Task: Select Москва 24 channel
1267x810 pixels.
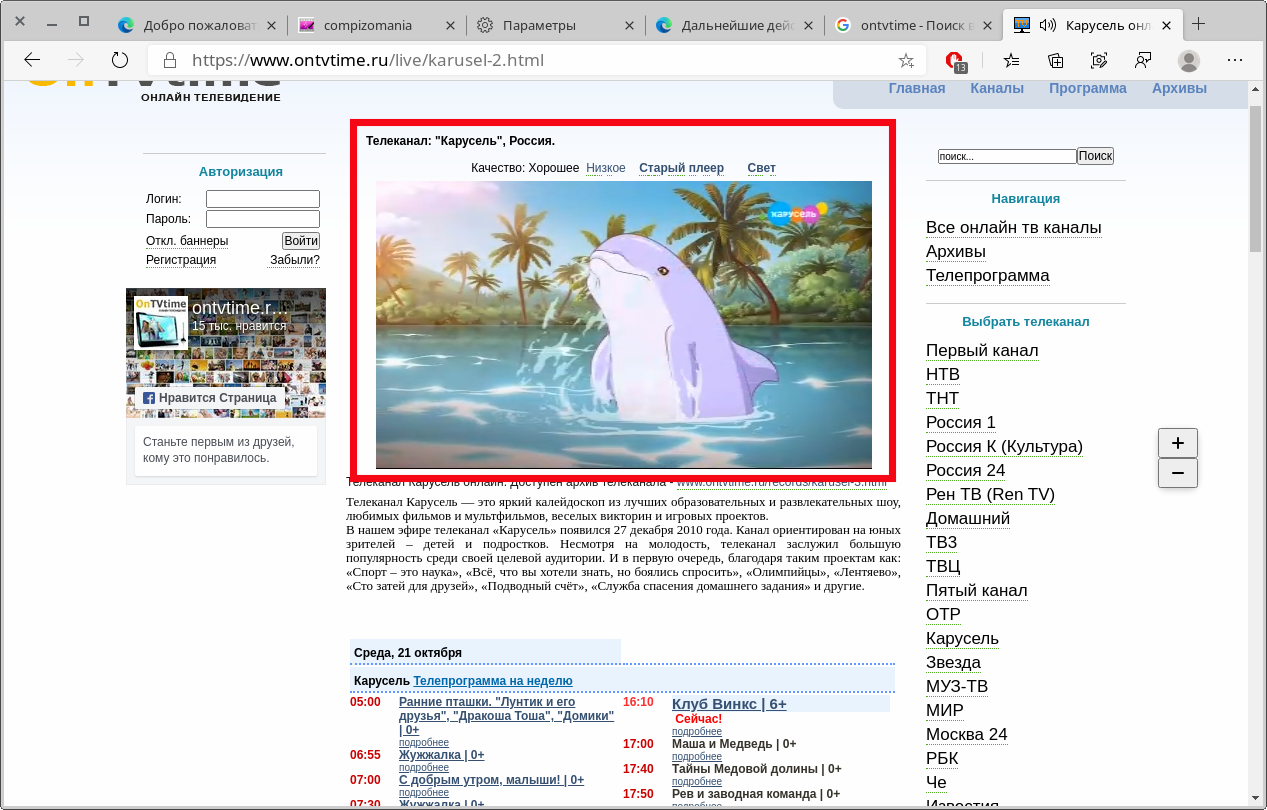Action: [x=967, y=735]
